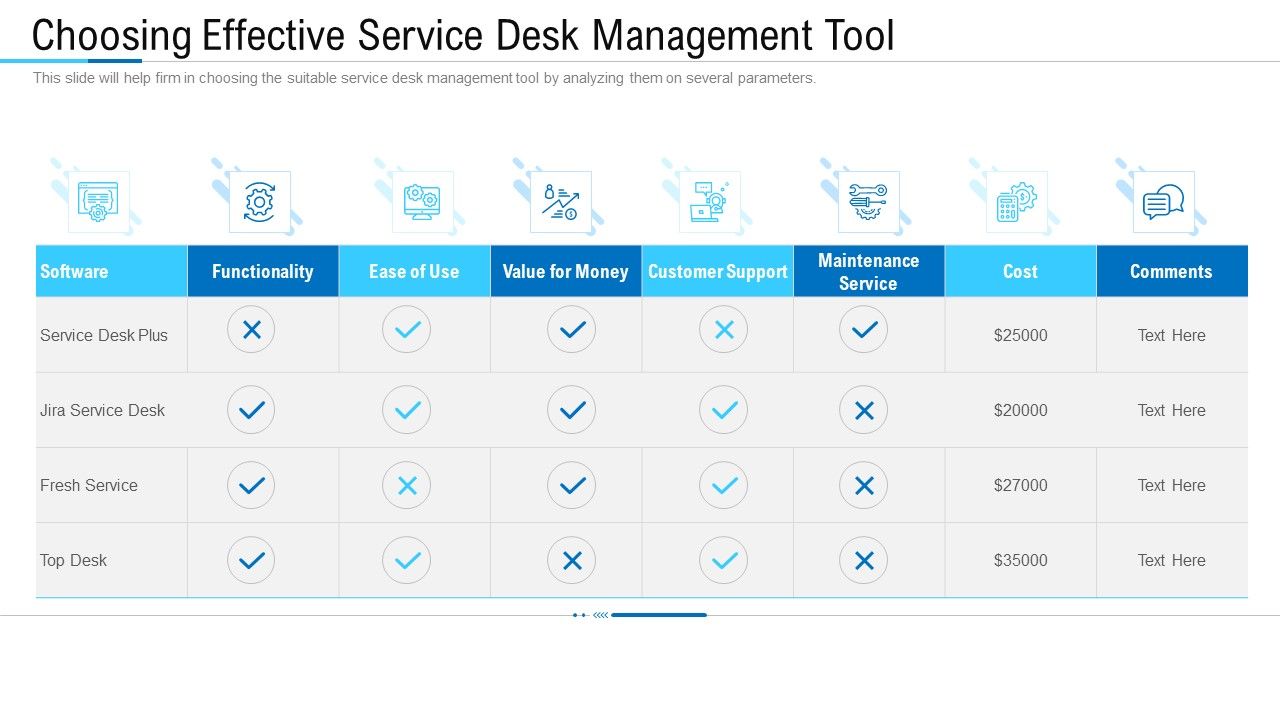1280x720 pixels.
Task: Select the $35000 cost value
Action: 1021,560
